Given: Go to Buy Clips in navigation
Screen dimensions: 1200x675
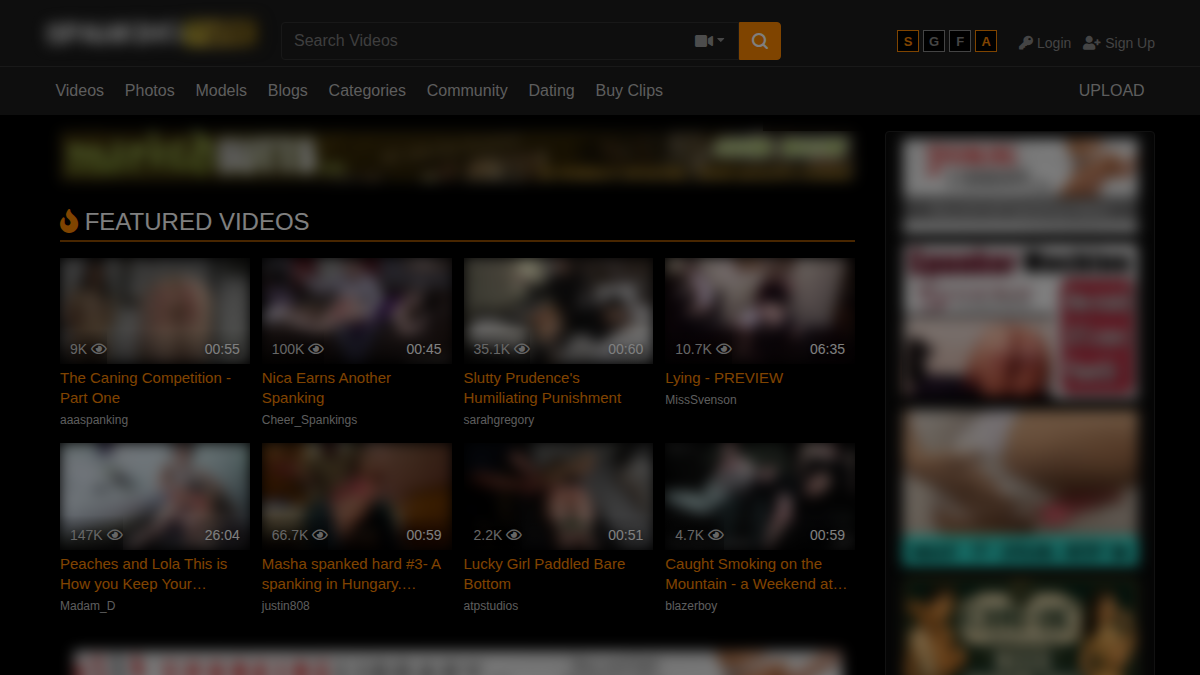Looking at the screenshot, I should pos(629,90).
